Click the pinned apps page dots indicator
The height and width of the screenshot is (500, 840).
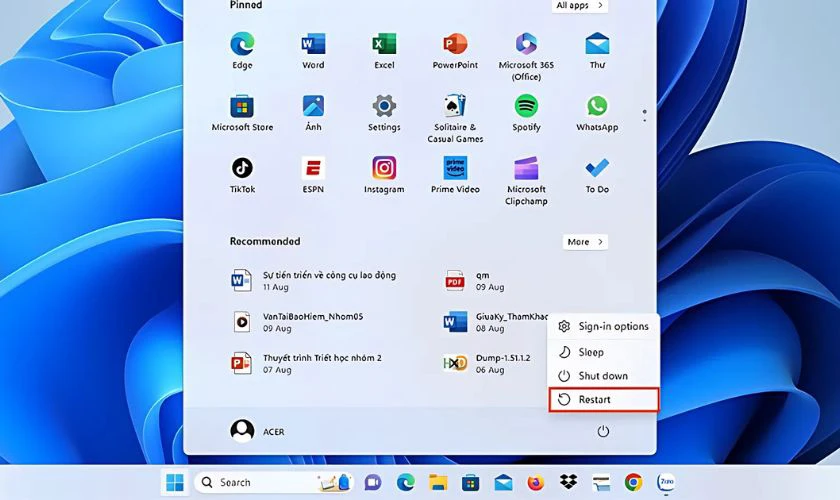[644, 116]
